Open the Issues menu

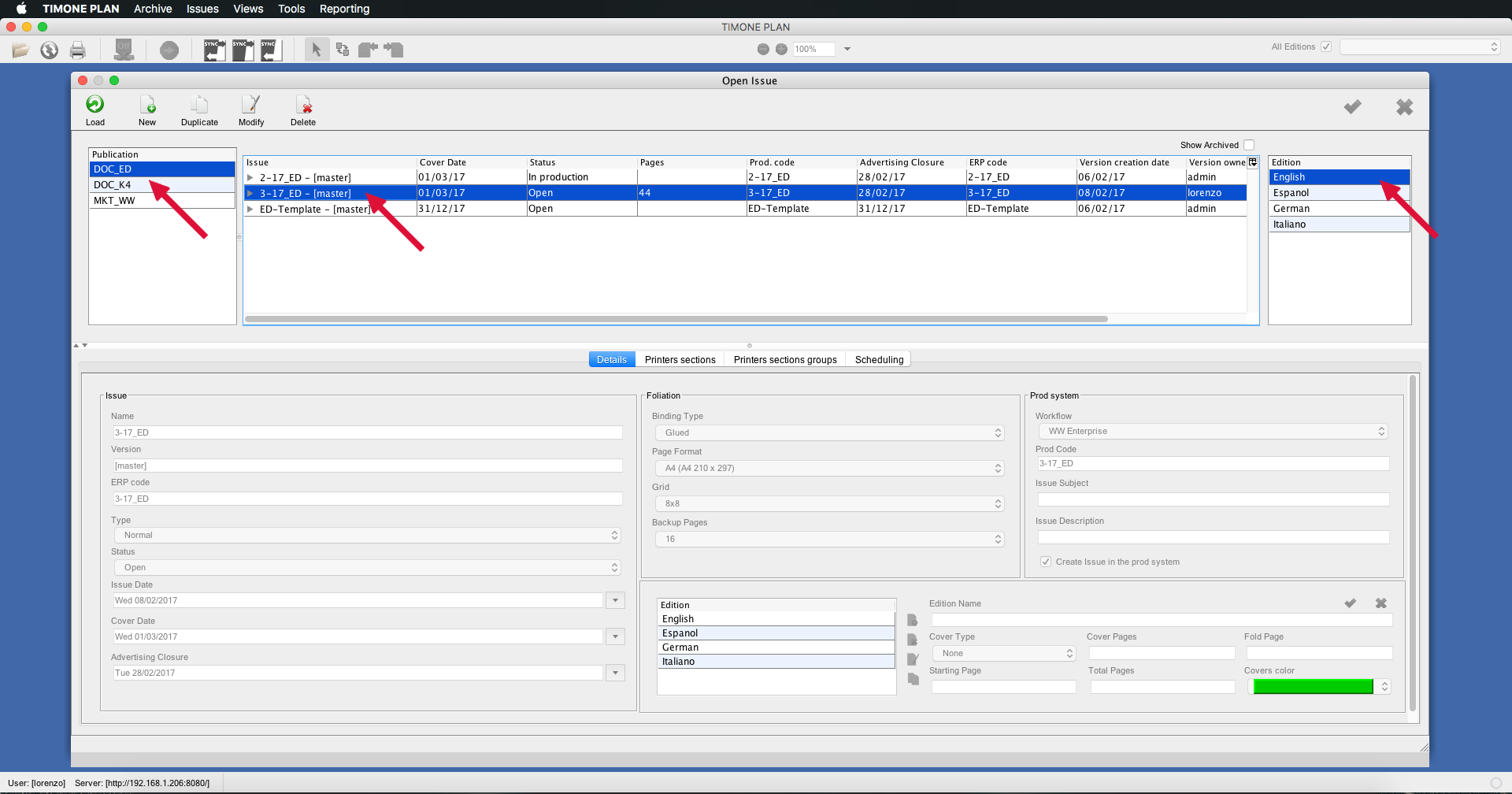click(x=202, y=9)
